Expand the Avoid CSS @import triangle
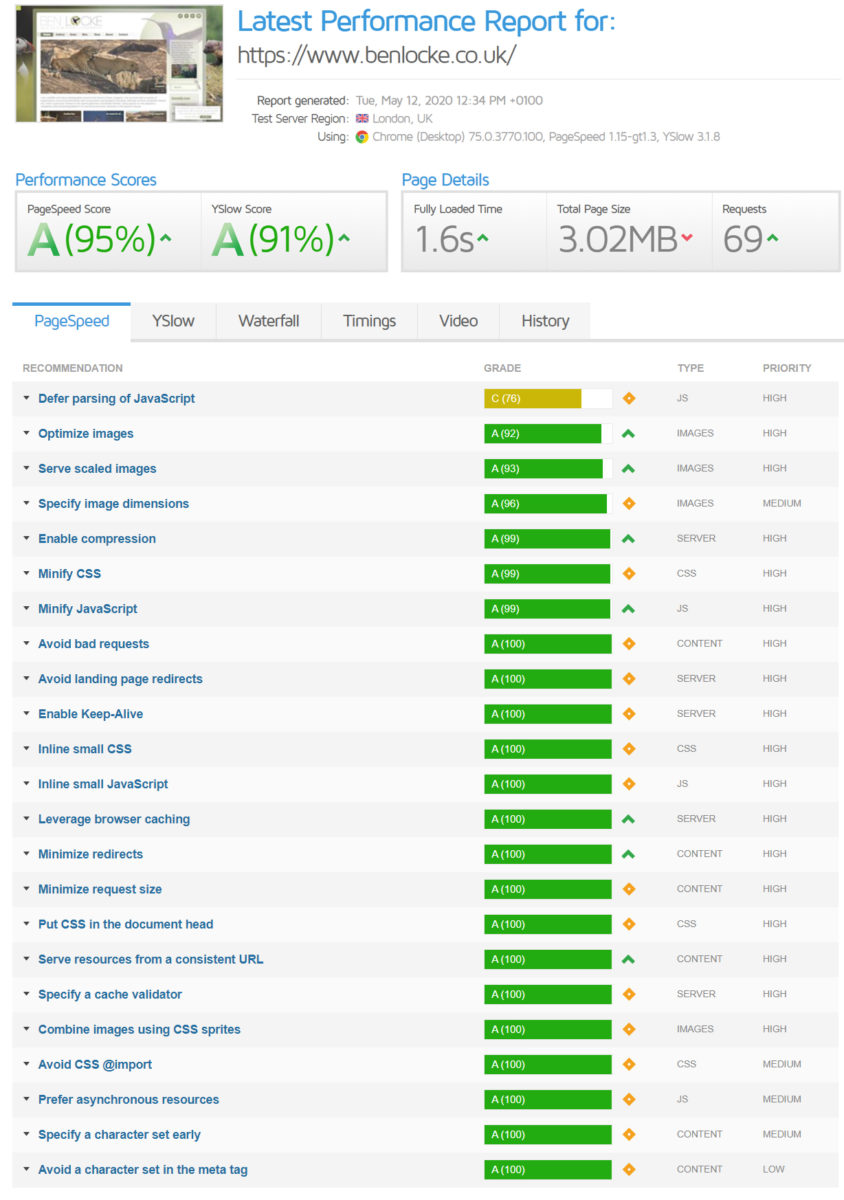 pos(27,1065)
